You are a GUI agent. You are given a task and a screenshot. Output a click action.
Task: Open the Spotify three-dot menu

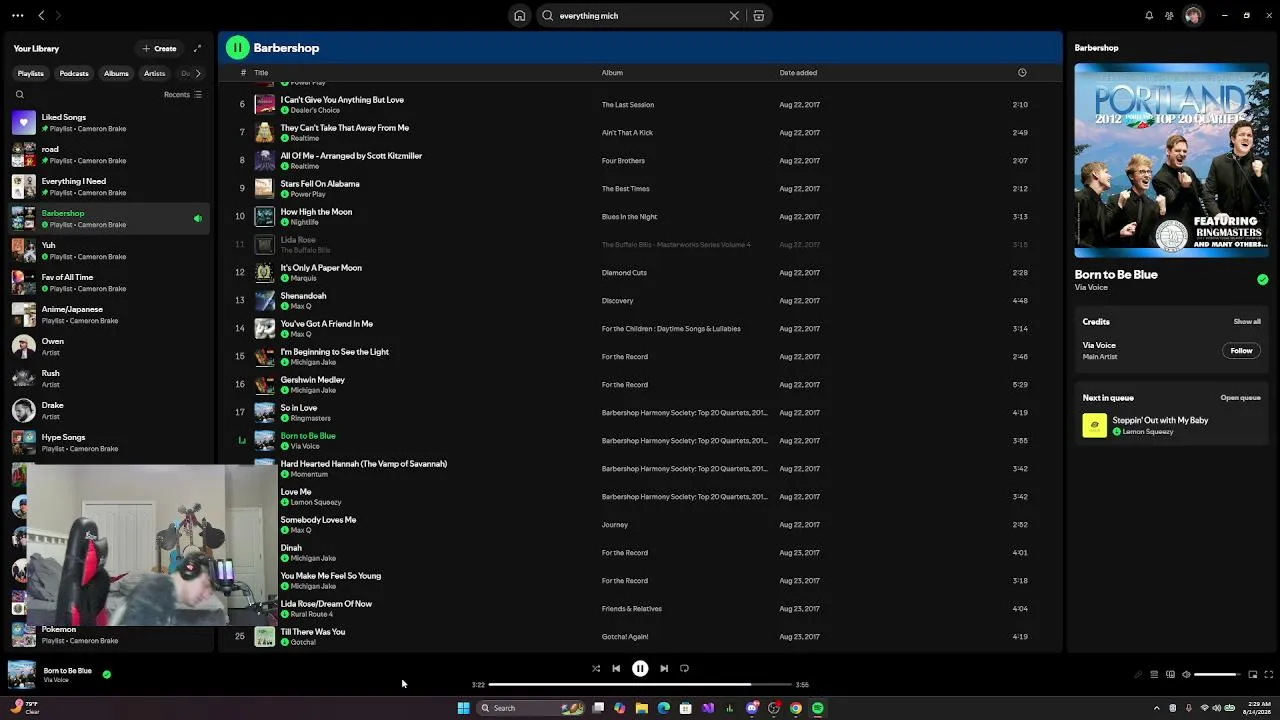17,15
